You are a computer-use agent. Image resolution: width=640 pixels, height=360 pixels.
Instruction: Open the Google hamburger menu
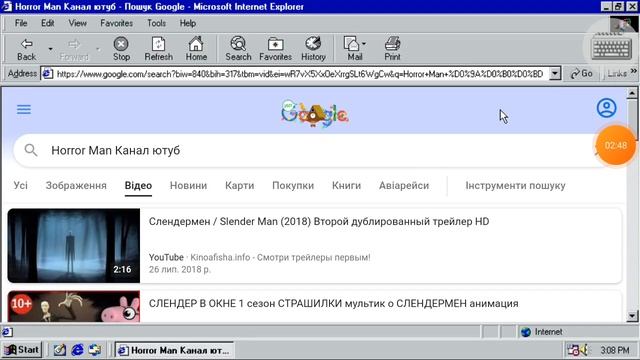pos(24,109)
